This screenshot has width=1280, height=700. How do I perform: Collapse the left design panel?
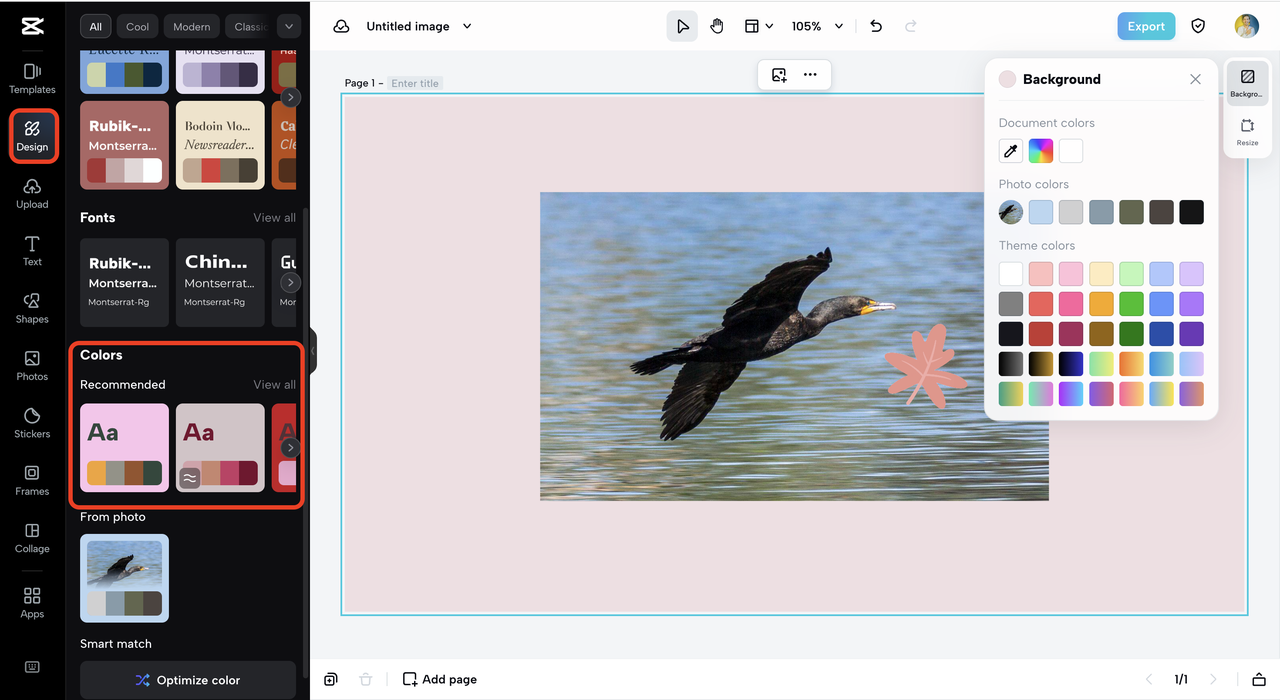(x=312, y=351)
